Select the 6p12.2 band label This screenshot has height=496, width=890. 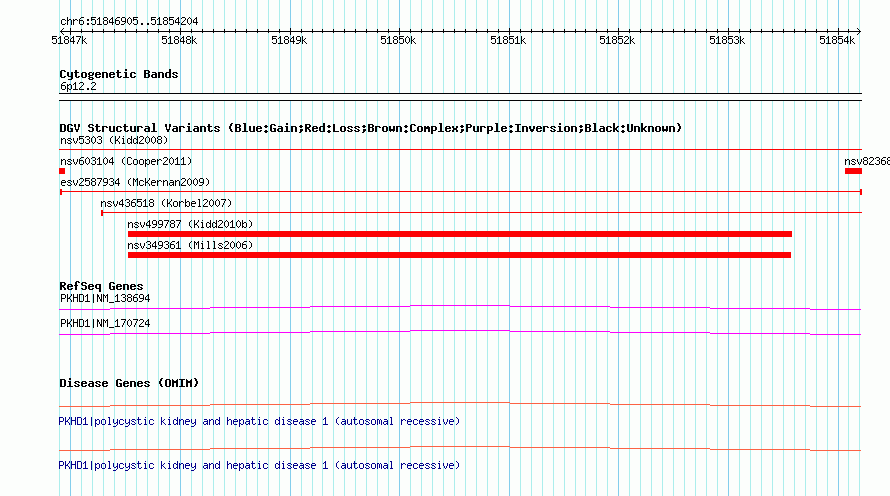[x=78, y=86]
